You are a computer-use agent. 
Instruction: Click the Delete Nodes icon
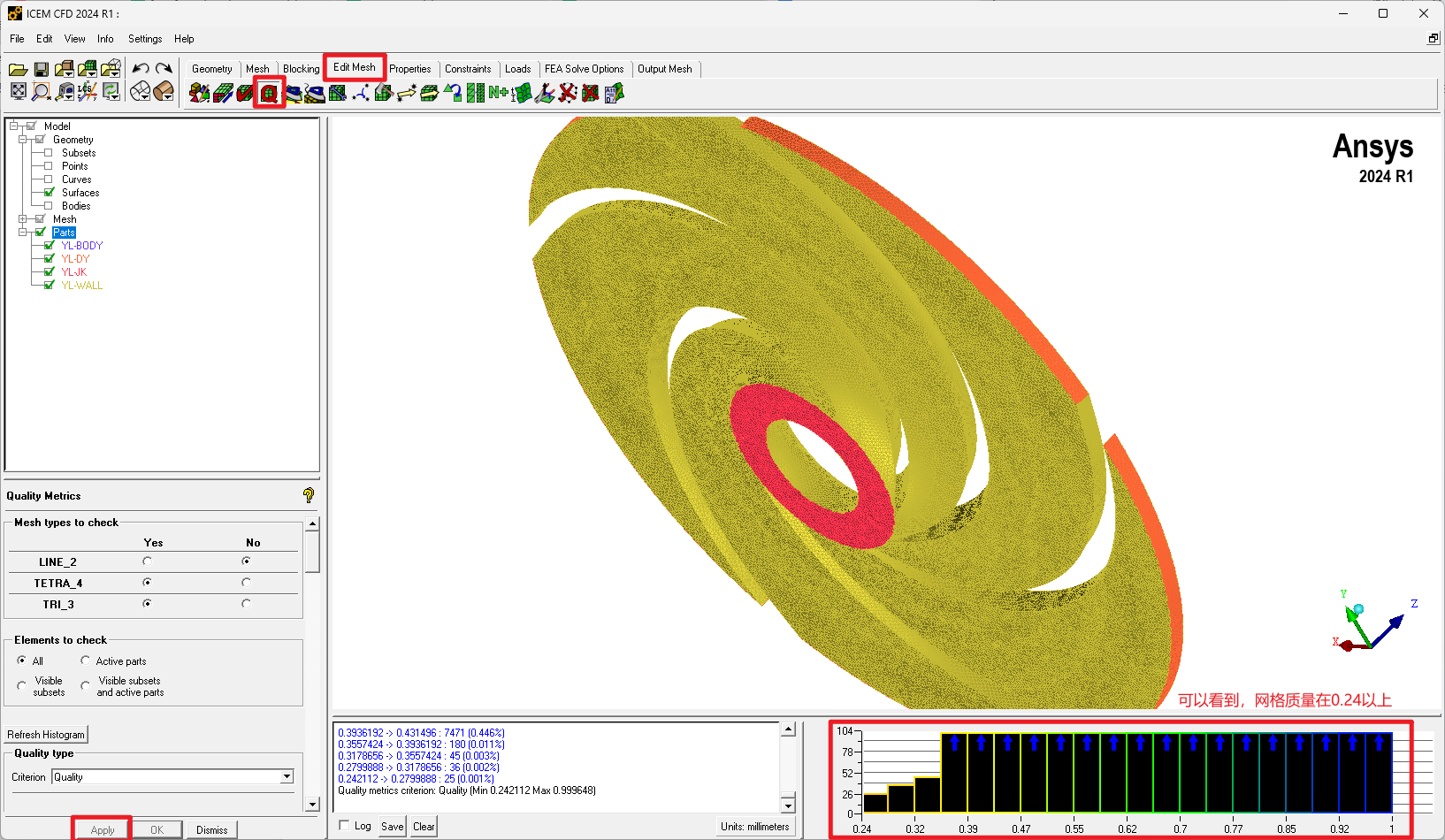[568, 93]
